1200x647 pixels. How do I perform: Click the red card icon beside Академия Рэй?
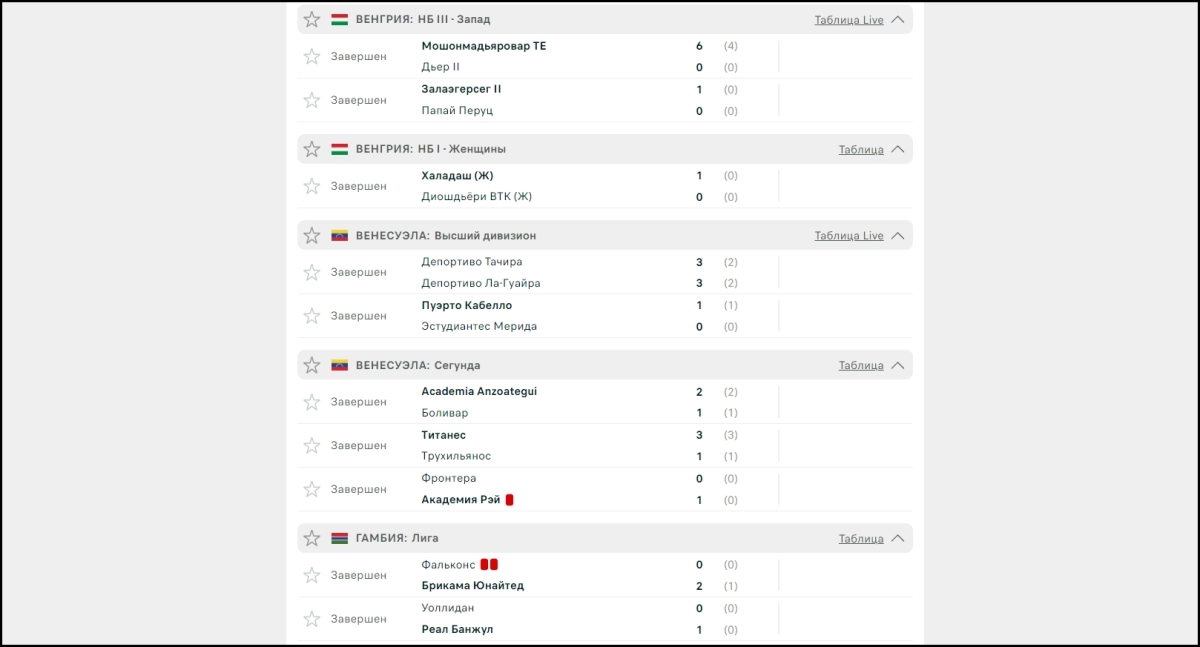(x=509, y=500)
